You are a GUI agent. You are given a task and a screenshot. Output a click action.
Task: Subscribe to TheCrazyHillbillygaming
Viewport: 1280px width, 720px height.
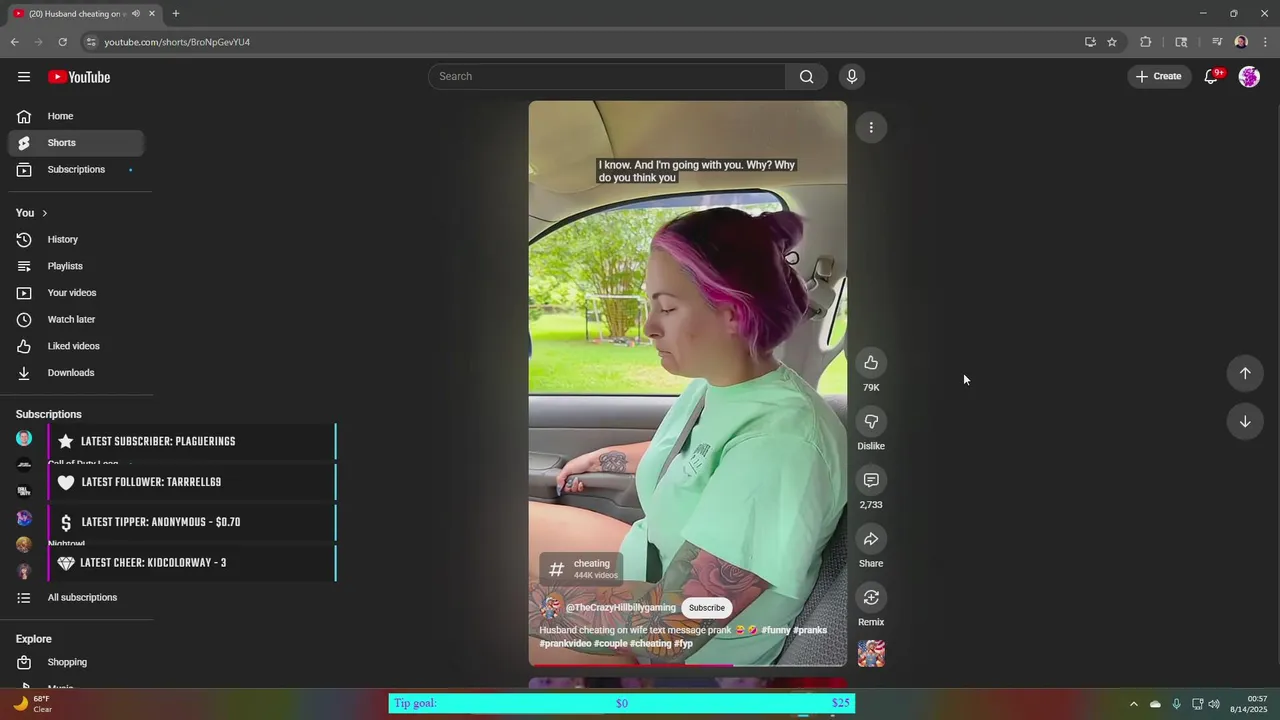(706, 608)
